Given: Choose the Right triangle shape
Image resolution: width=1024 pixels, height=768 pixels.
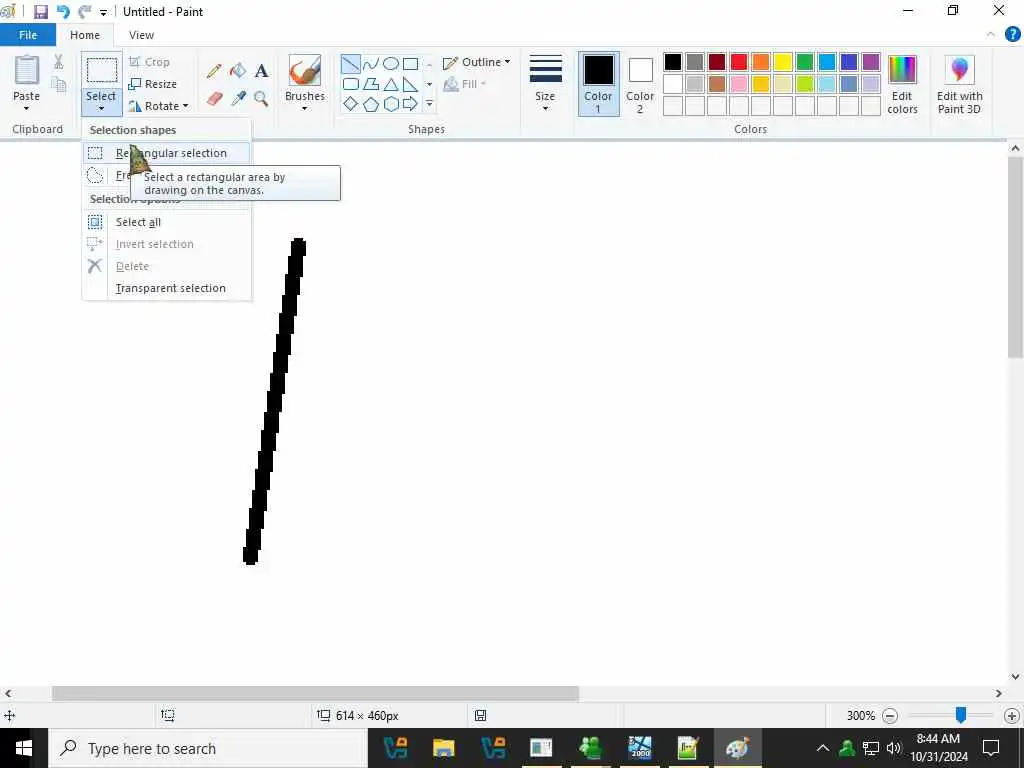Looking at the screenshot, I should pyautogui.click(x=410, y=84).
